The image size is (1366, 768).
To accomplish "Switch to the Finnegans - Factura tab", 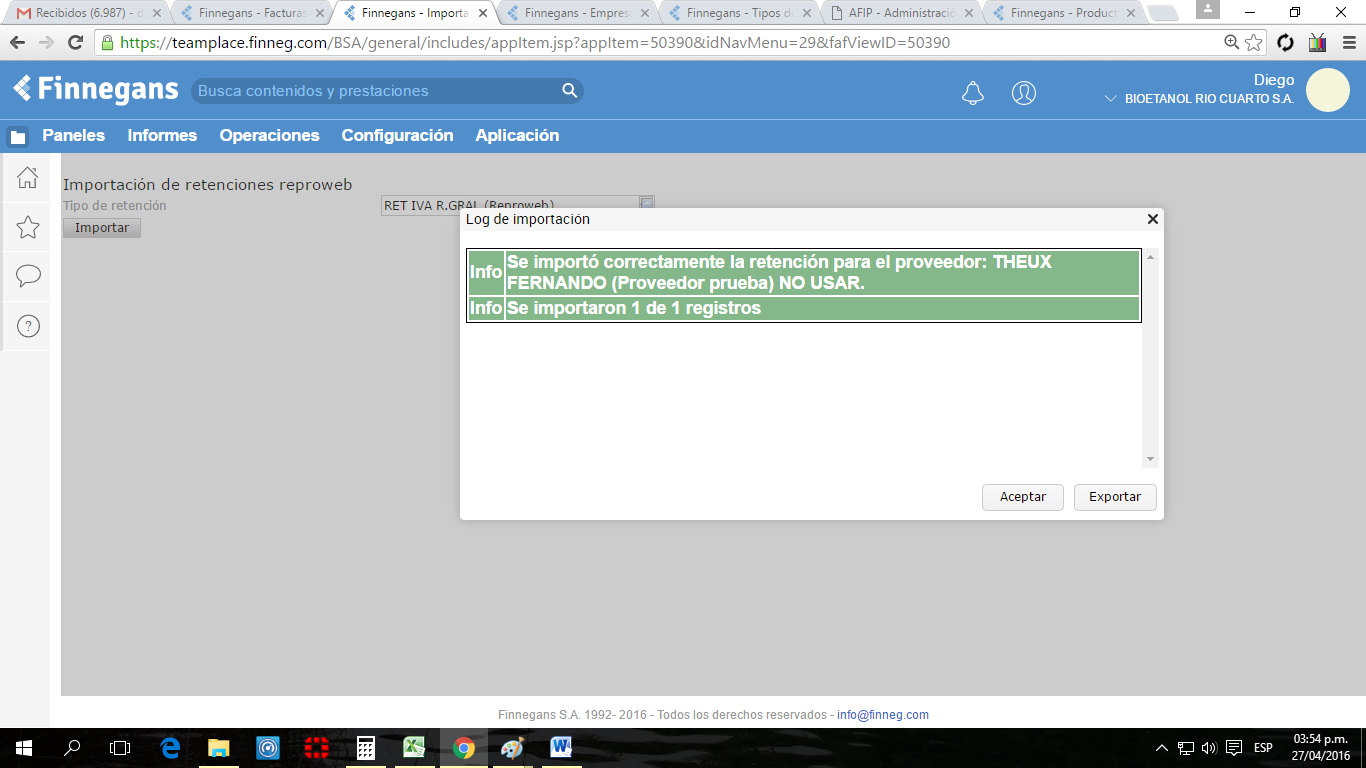I will (x=251, y=14).
